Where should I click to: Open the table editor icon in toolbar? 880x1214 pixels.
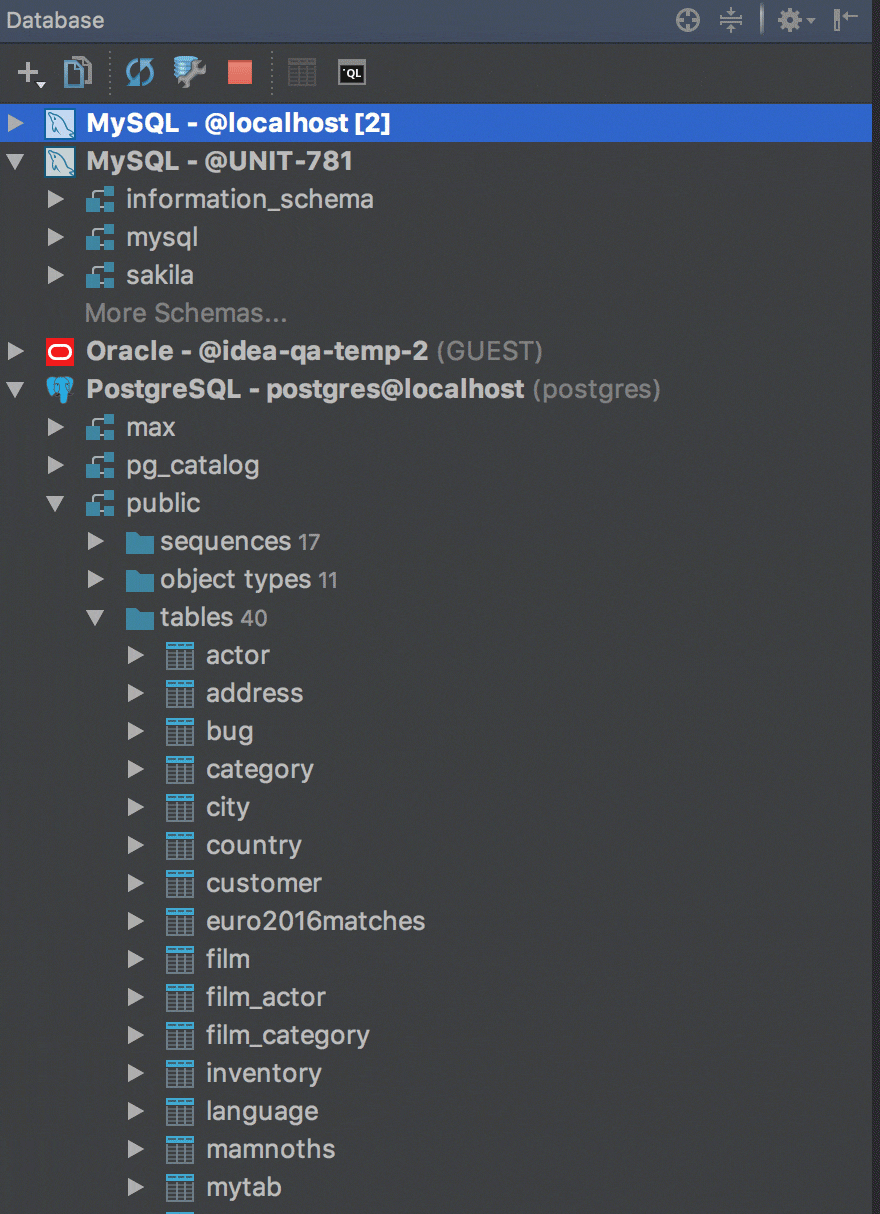(x=301, y=72)
